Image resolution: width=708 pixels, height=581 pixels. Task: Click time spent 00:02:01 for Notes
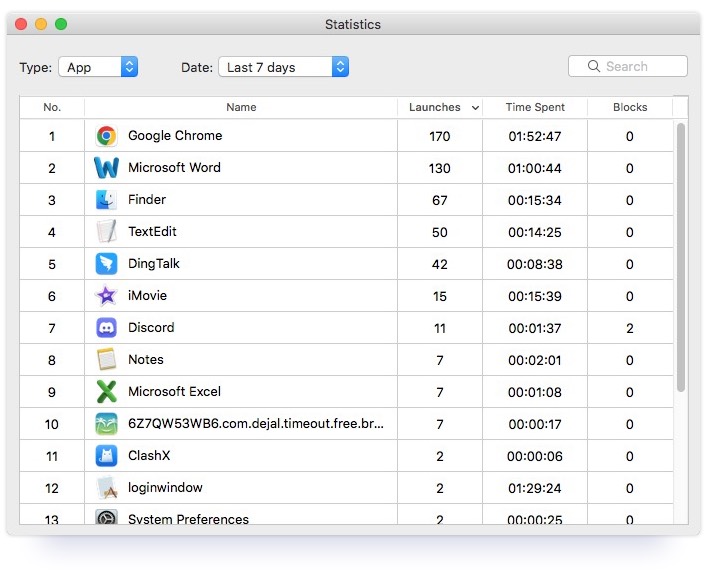pyautogui.click(x=535, y=361)
